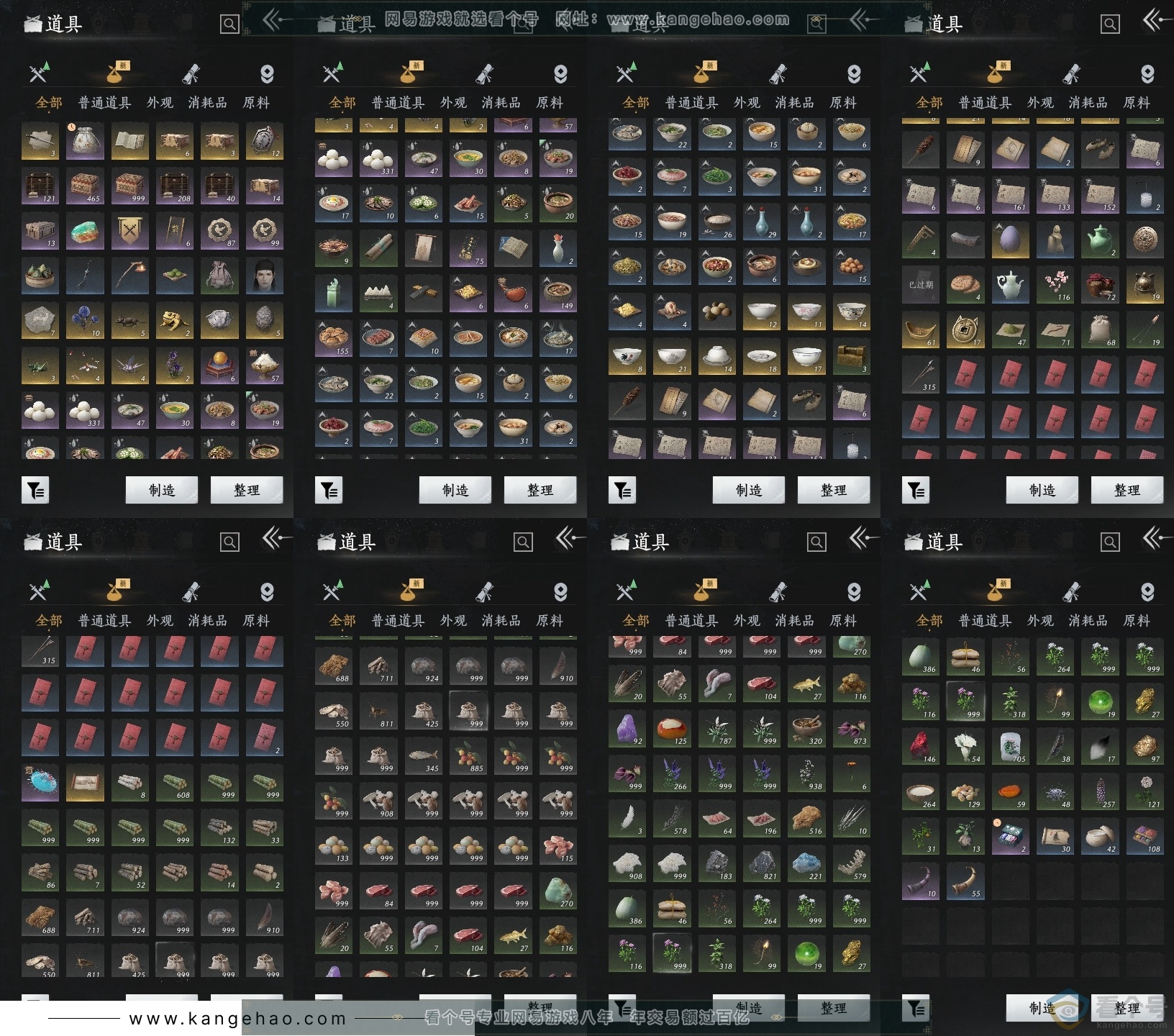1174x1036 pixels.
Task: Open the scroll category icon in top-left panel
Action: coord(191,73)
